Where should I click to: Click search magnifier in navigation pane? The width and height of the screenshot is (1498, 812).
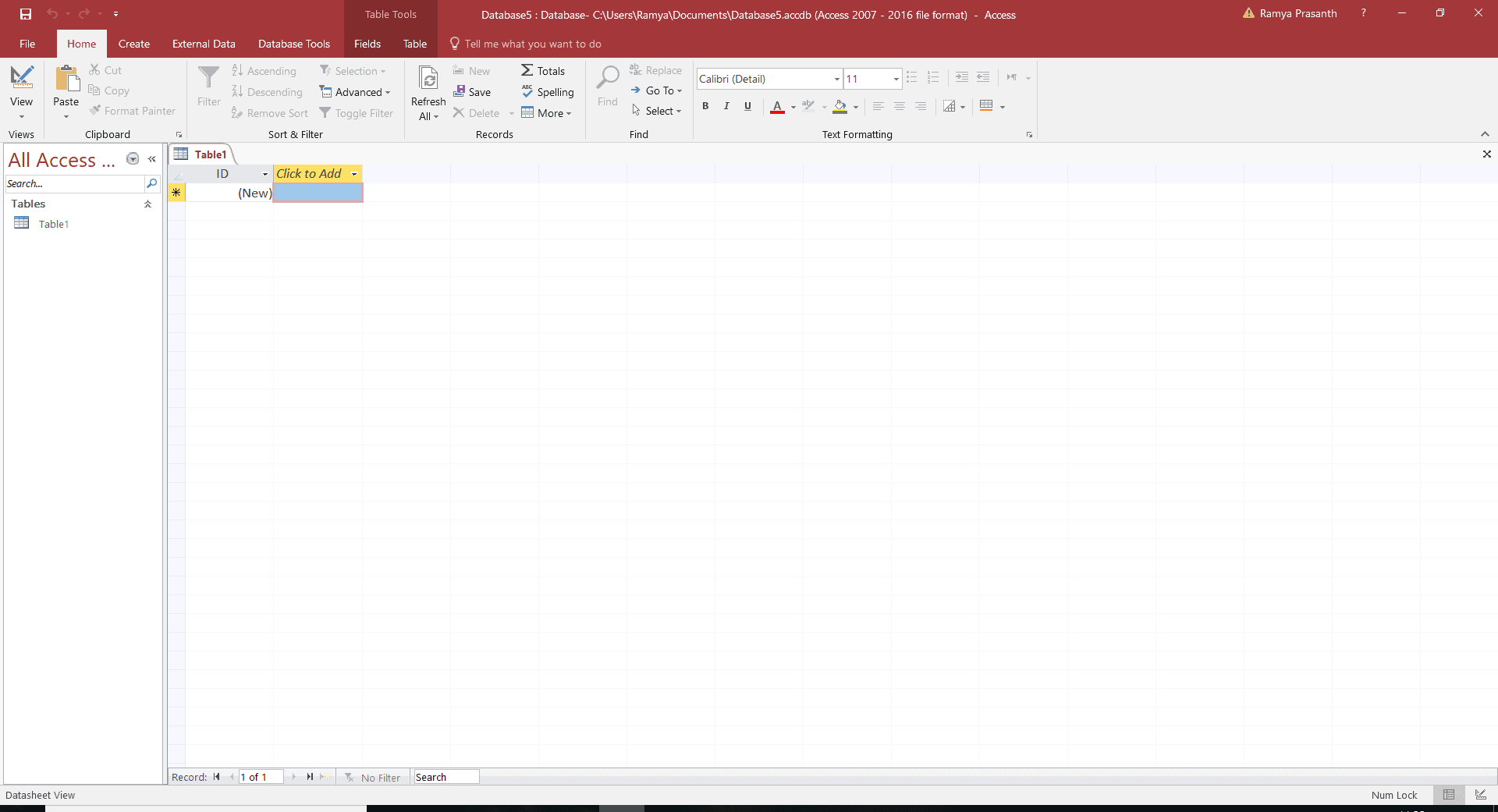[x=152, y=184]
